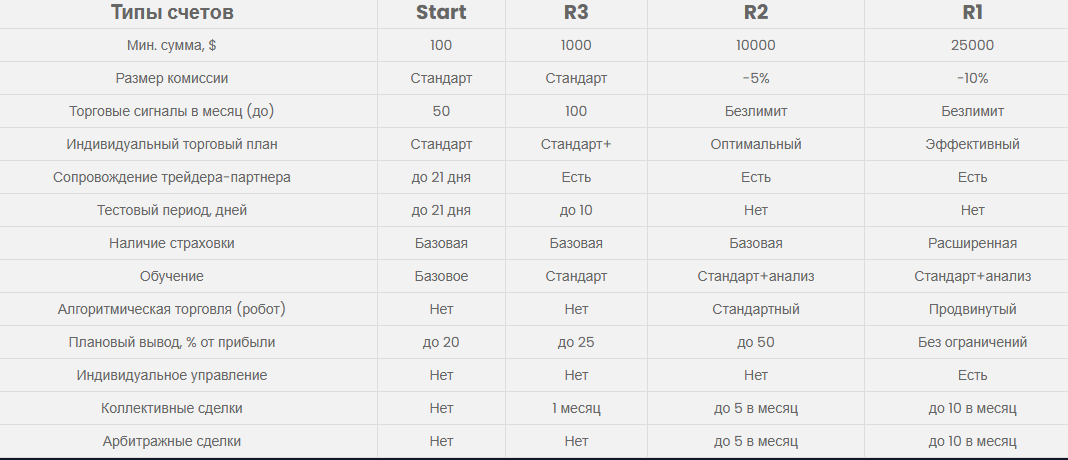Click the Start account column header
Image resolution: width=1068 pixels, height=460 pixels.
[x=441, y=12]
